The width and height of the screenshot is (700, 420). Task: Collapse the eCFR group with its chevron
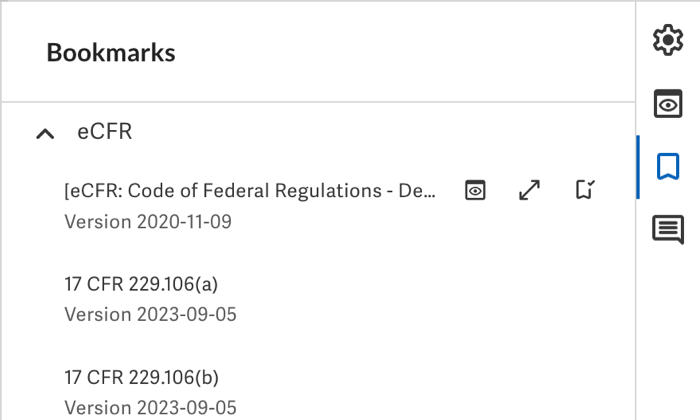pyautogui.click(x=45, y=133)
